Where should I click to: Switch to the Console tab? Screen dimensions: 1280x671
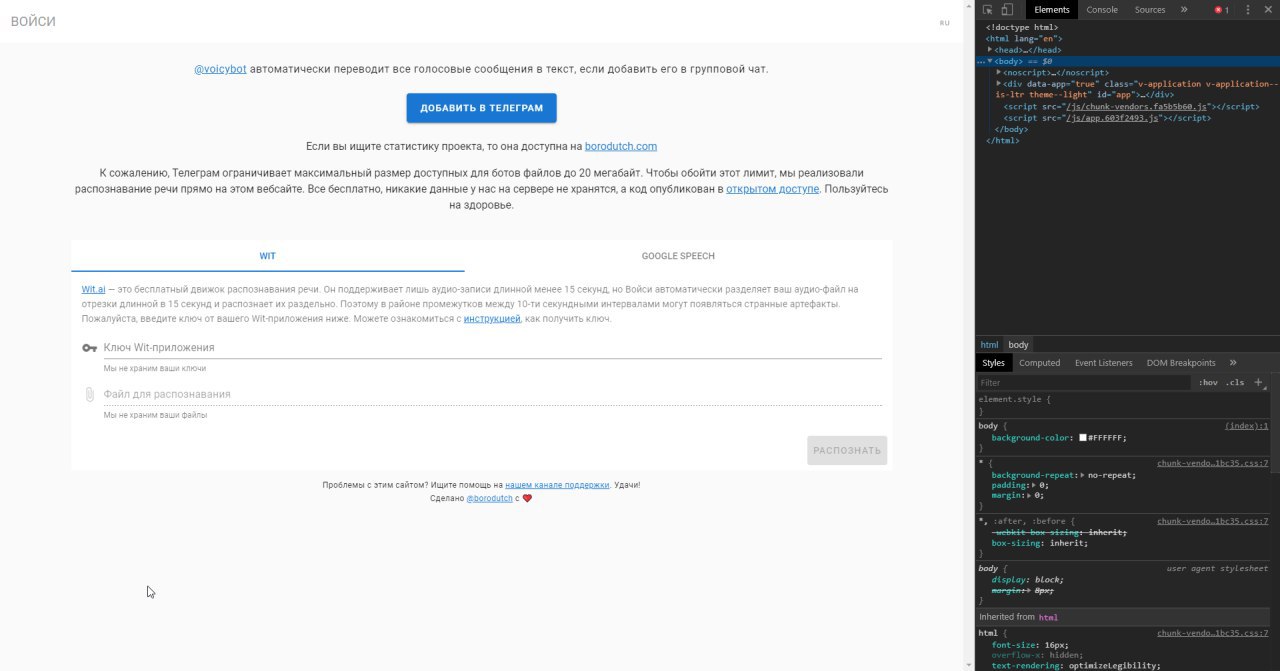pos(1102,10)
